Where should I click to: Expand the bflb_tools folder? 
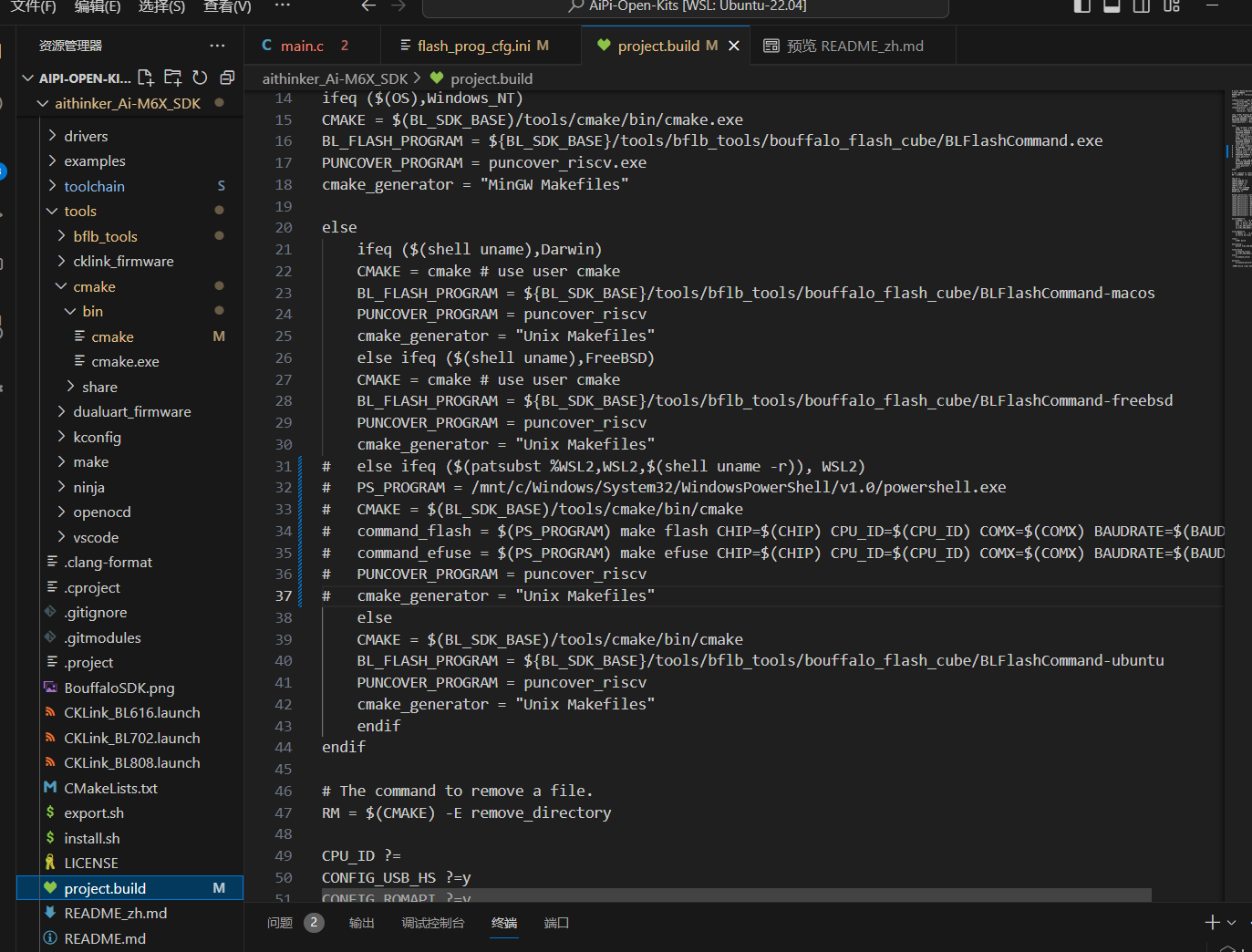coord(61,235)
